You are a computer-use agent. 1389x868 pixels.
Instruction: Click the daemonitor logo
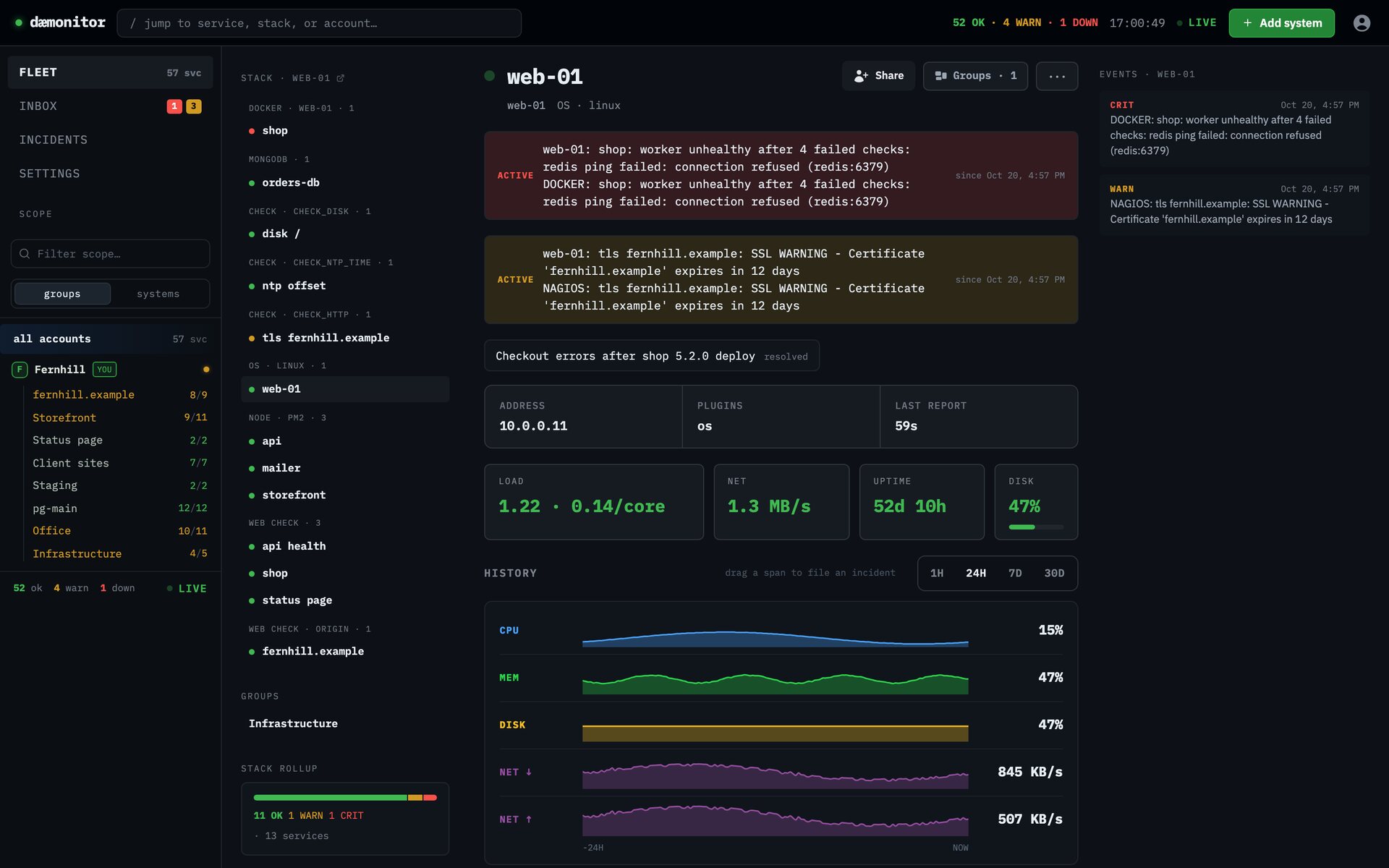pos(61,22)
